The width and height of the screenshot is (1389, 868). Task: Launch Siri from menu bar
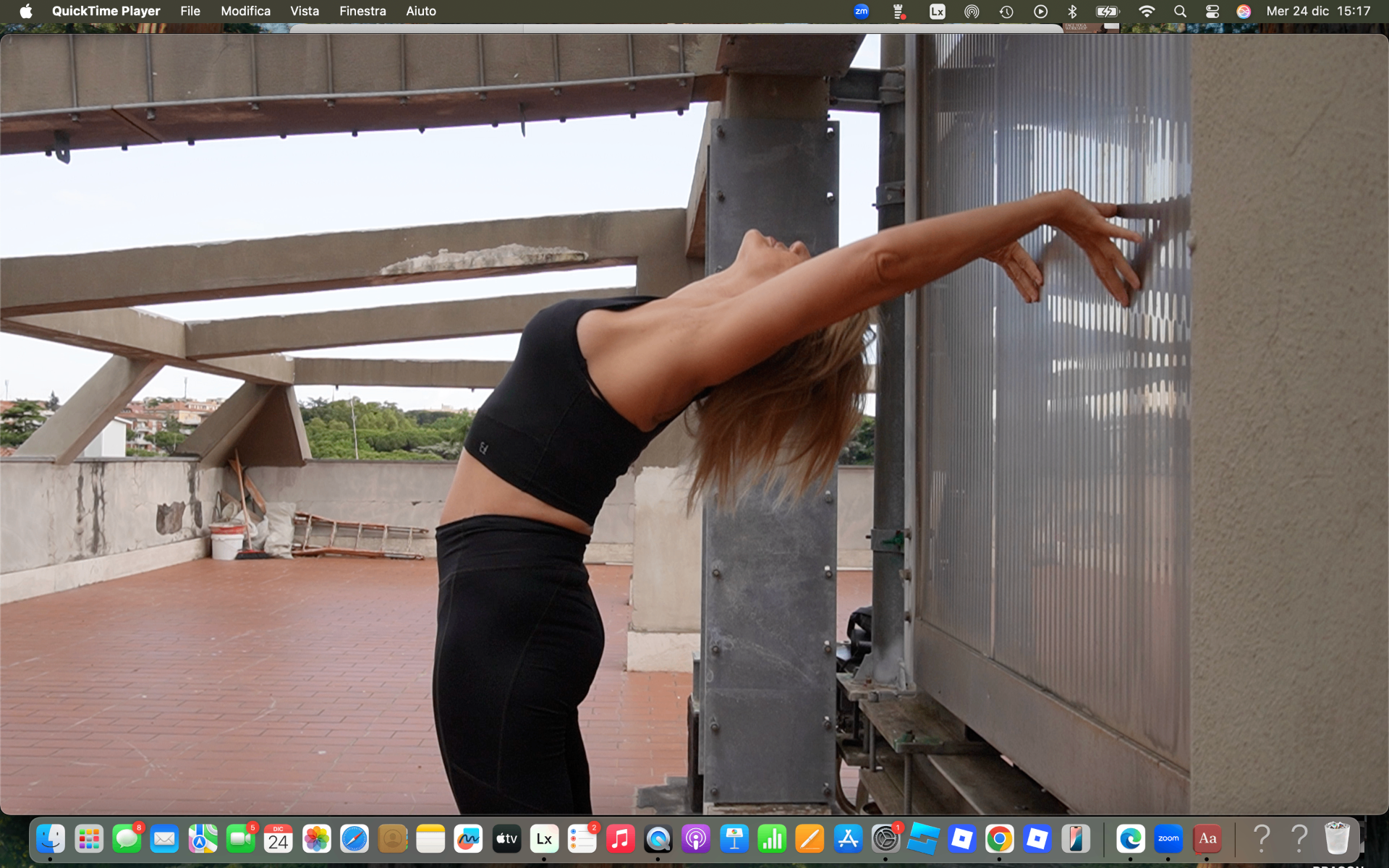click(1244, 11)
